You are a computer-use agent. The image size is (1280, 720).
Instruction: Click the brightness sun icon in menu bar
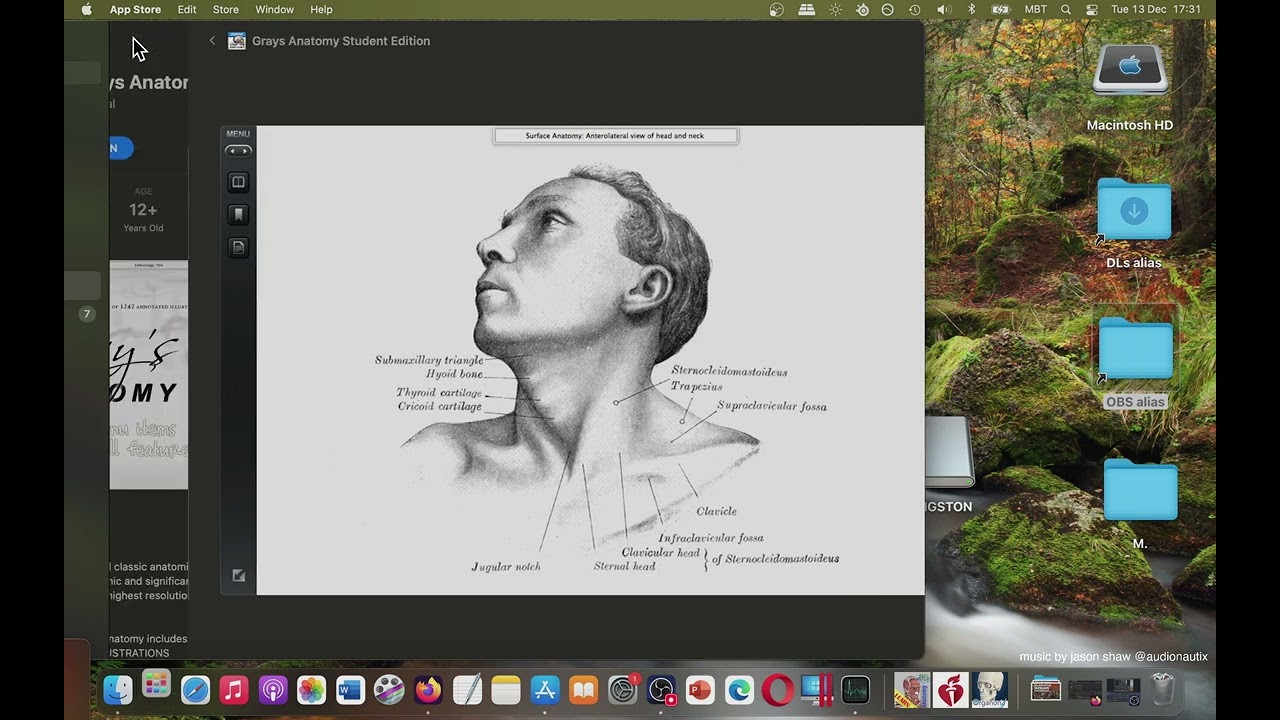[835, 9]
